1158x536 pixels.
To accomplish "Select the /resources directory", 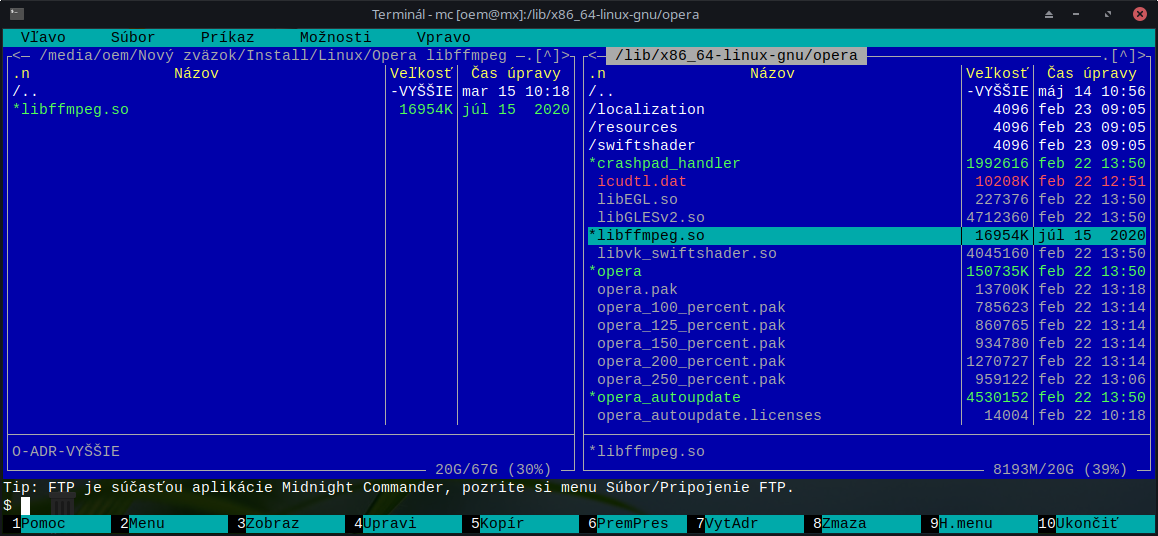I will (867, 128).
